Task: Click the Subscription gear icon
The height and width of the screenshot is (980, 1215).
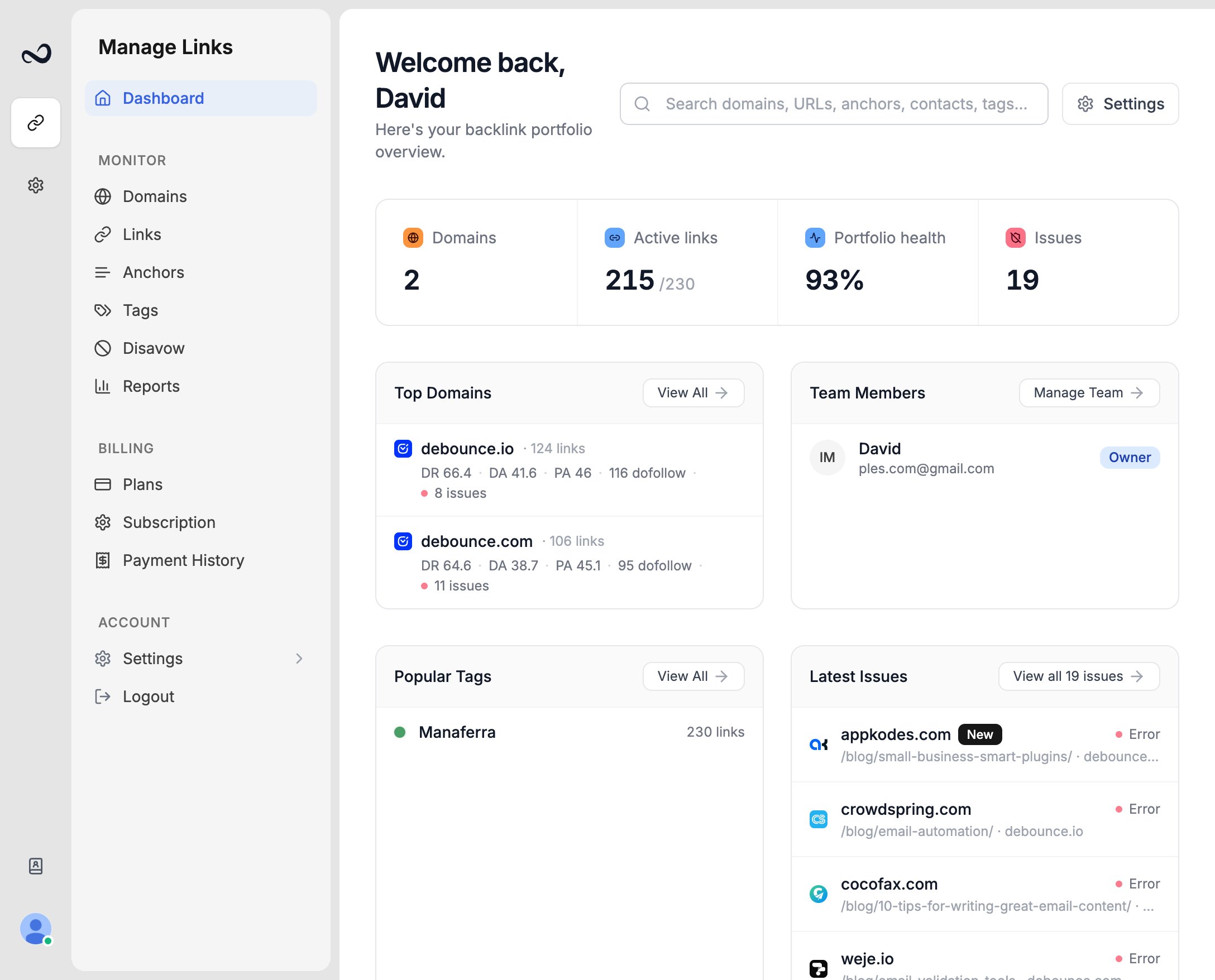Action: point(103,522)
